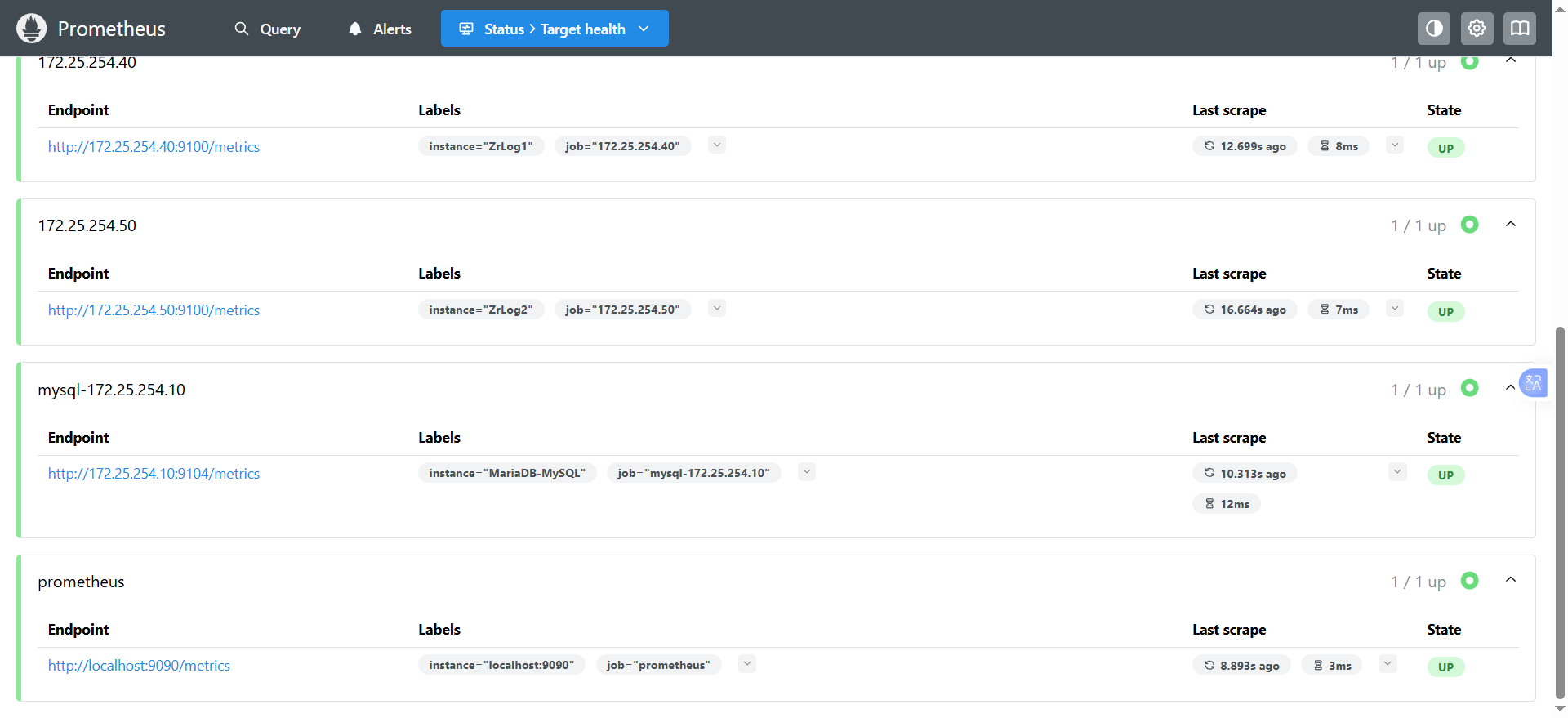Expand labels for localhost:9090 target
The height and width of the screenshot is (718, 1568).
pos(747,664)
